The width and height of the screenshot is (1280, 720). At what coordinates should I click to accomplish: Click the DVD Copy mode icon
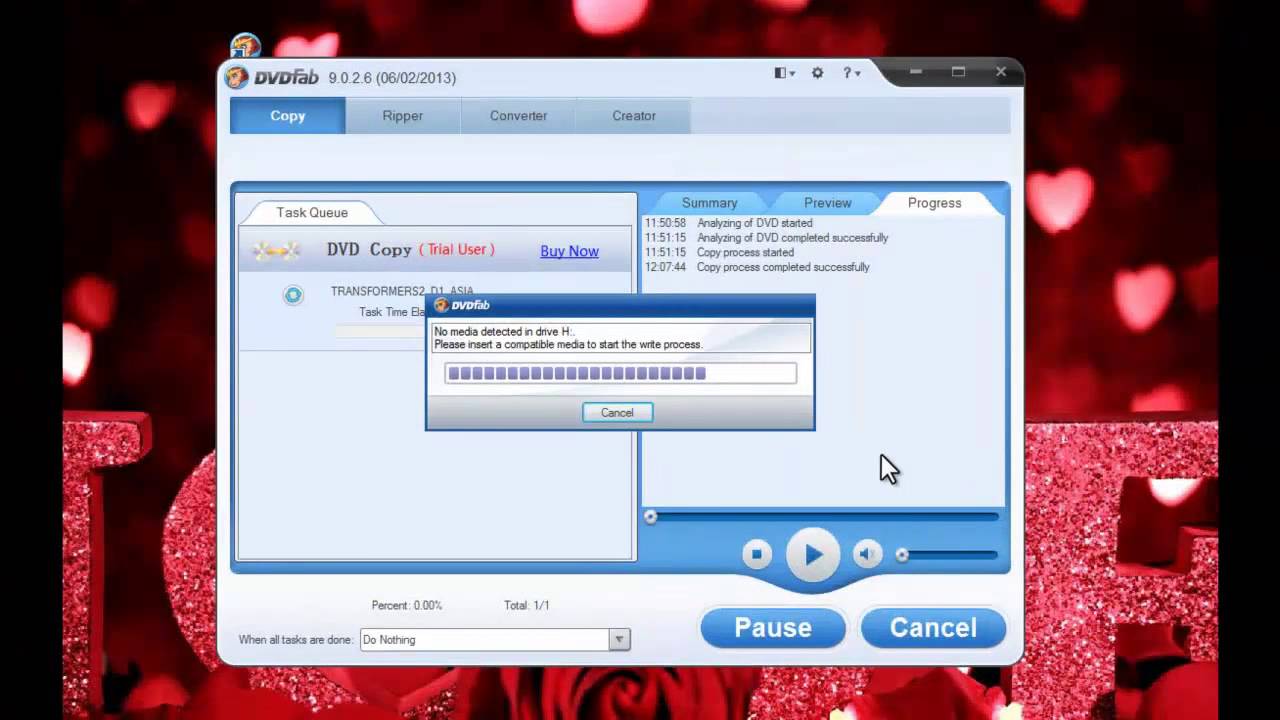pos(275,250)
